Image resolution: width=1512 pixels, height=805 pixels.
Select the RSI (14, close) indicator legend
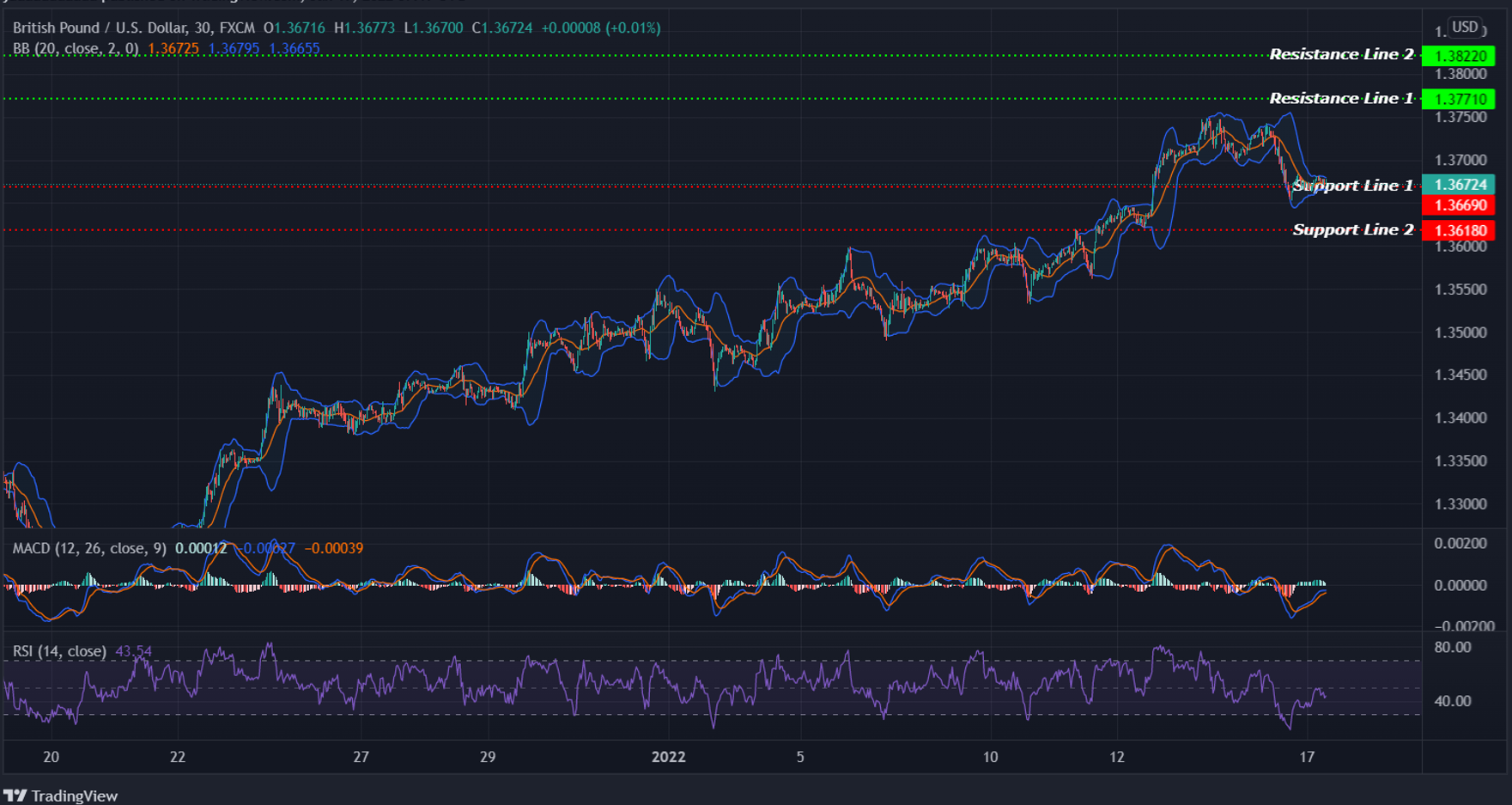click(60, 652)
